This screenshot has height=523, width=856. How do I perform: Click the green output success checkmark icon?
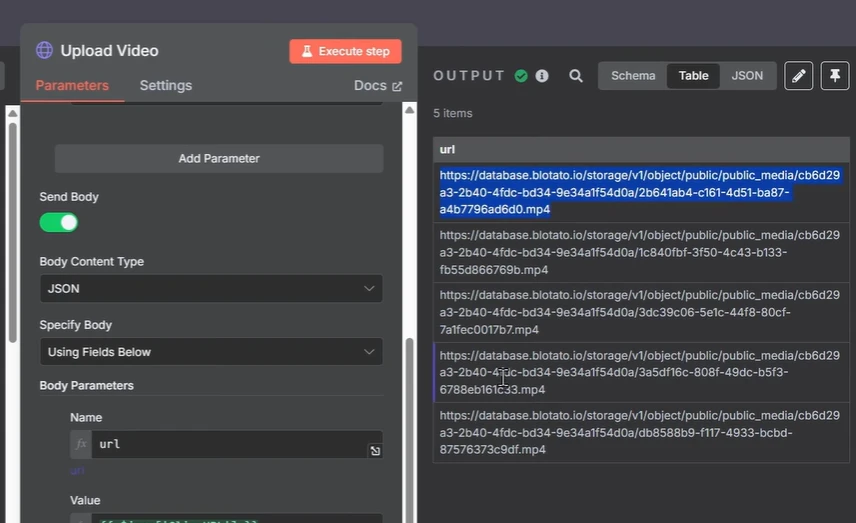pyautogui.click(x=521, y=76)
